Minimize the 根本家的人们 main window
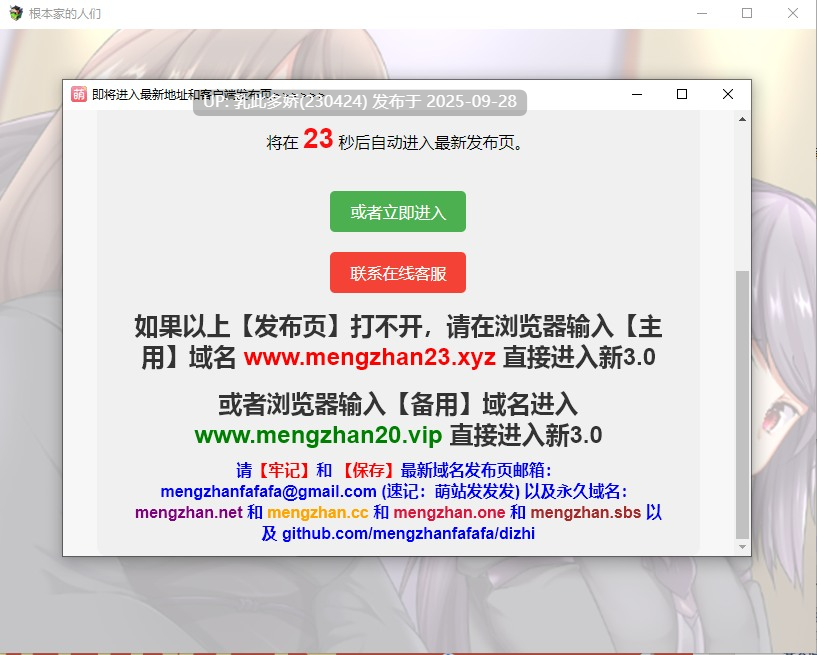The width and height of the screenshot is (817, 655). [702, 13]
